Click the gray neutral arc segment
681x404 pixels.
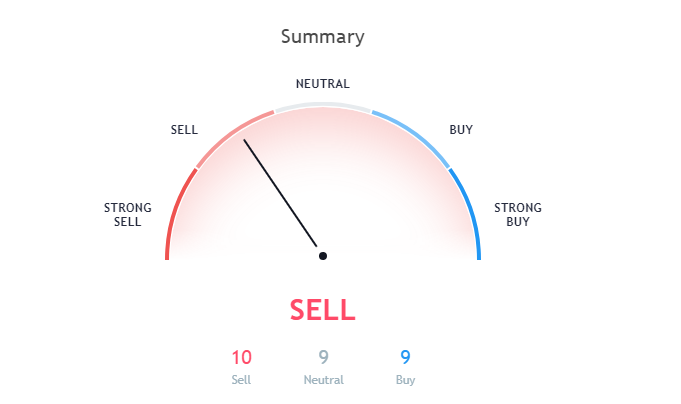tap(323, 106)
